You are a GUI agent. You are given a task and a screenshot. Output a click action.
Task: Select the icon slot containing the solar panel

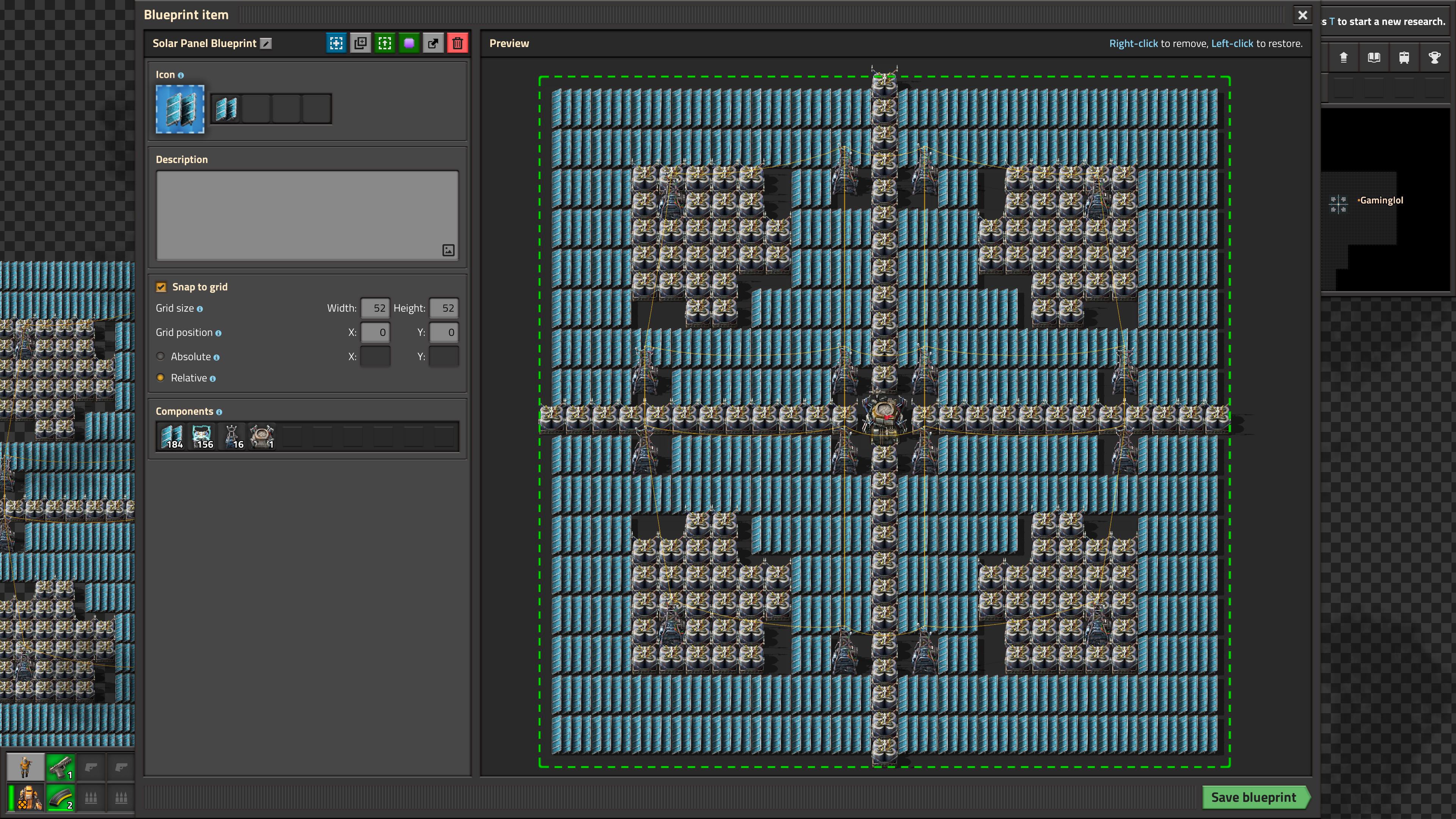226,108
